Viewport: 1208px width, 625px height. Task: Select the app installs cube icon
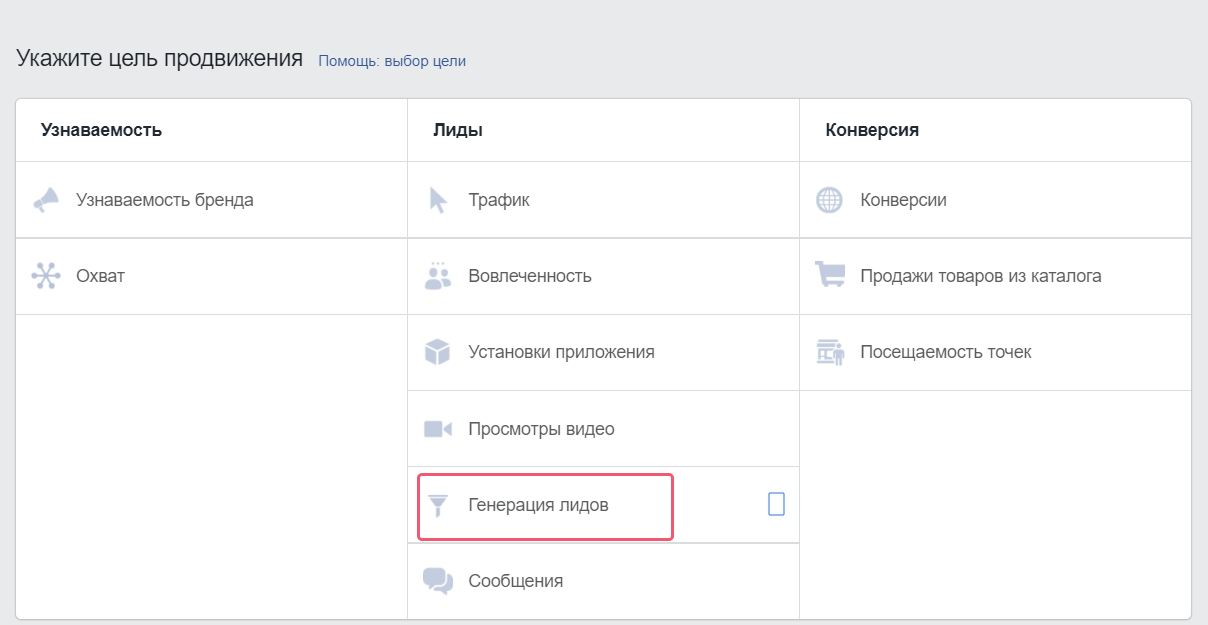[x=438, y=352]
